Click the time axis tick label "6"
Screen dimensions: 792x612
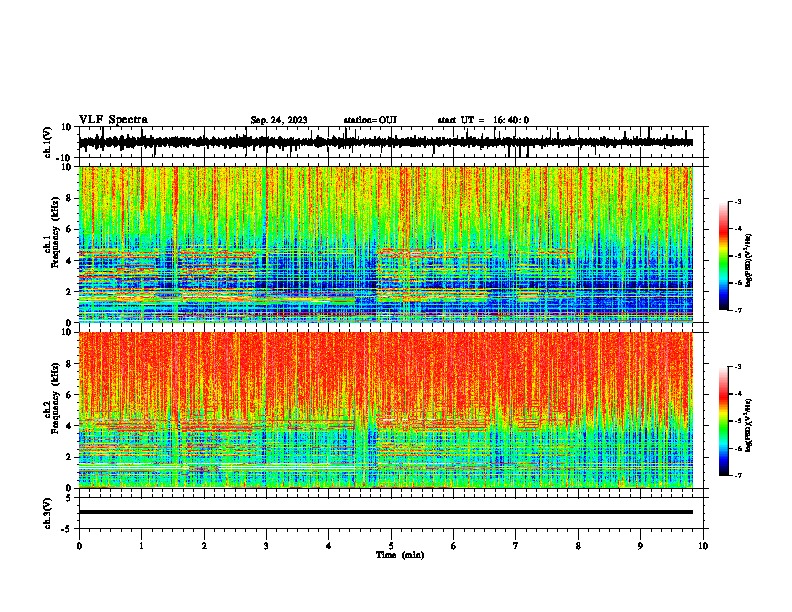pyautogui.click(x=454, y=546)
